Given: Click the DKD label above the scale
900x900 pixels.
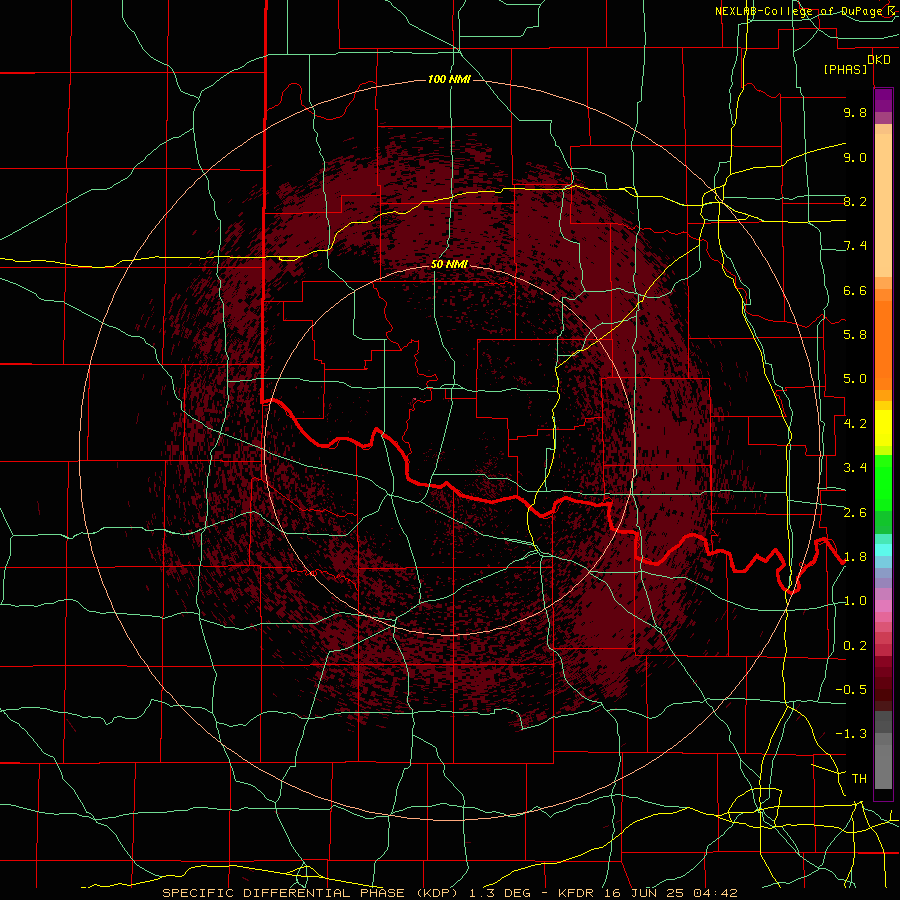Looking at the screenshot, I should [x=879, y=60].
